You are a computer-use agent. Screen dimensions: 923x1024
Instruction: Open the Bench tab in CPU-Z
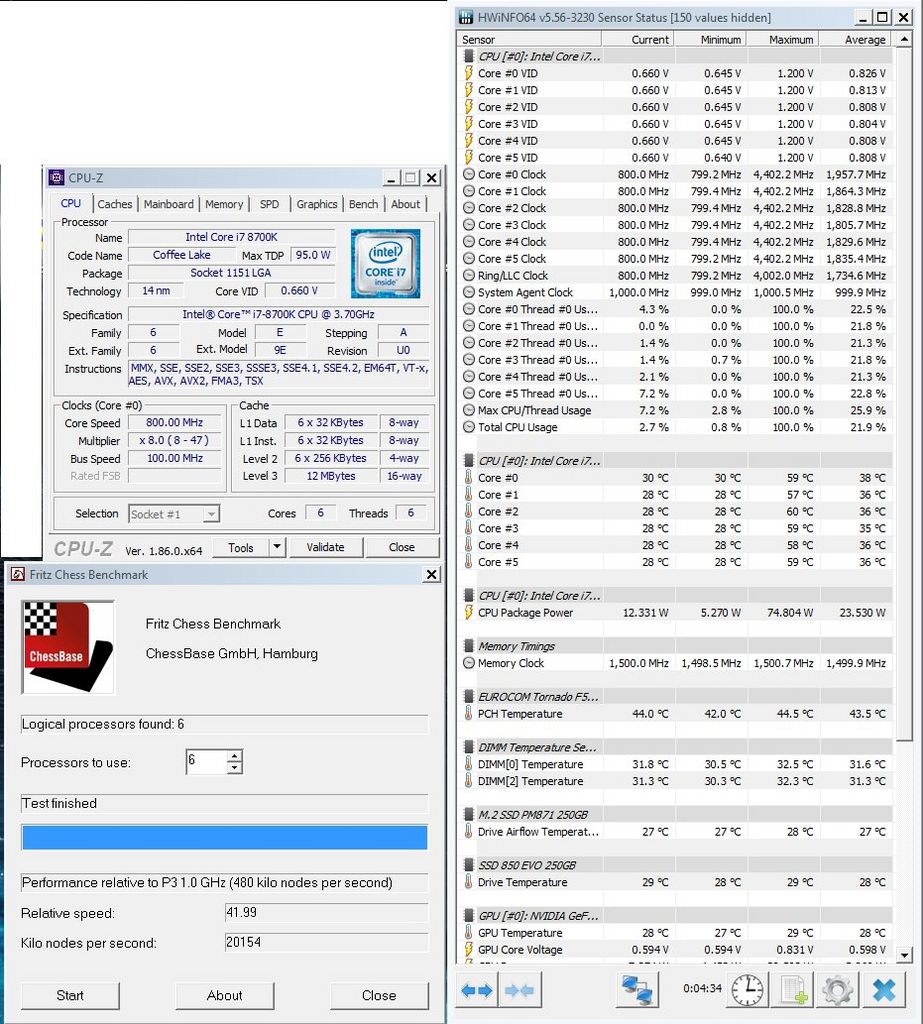363,204
